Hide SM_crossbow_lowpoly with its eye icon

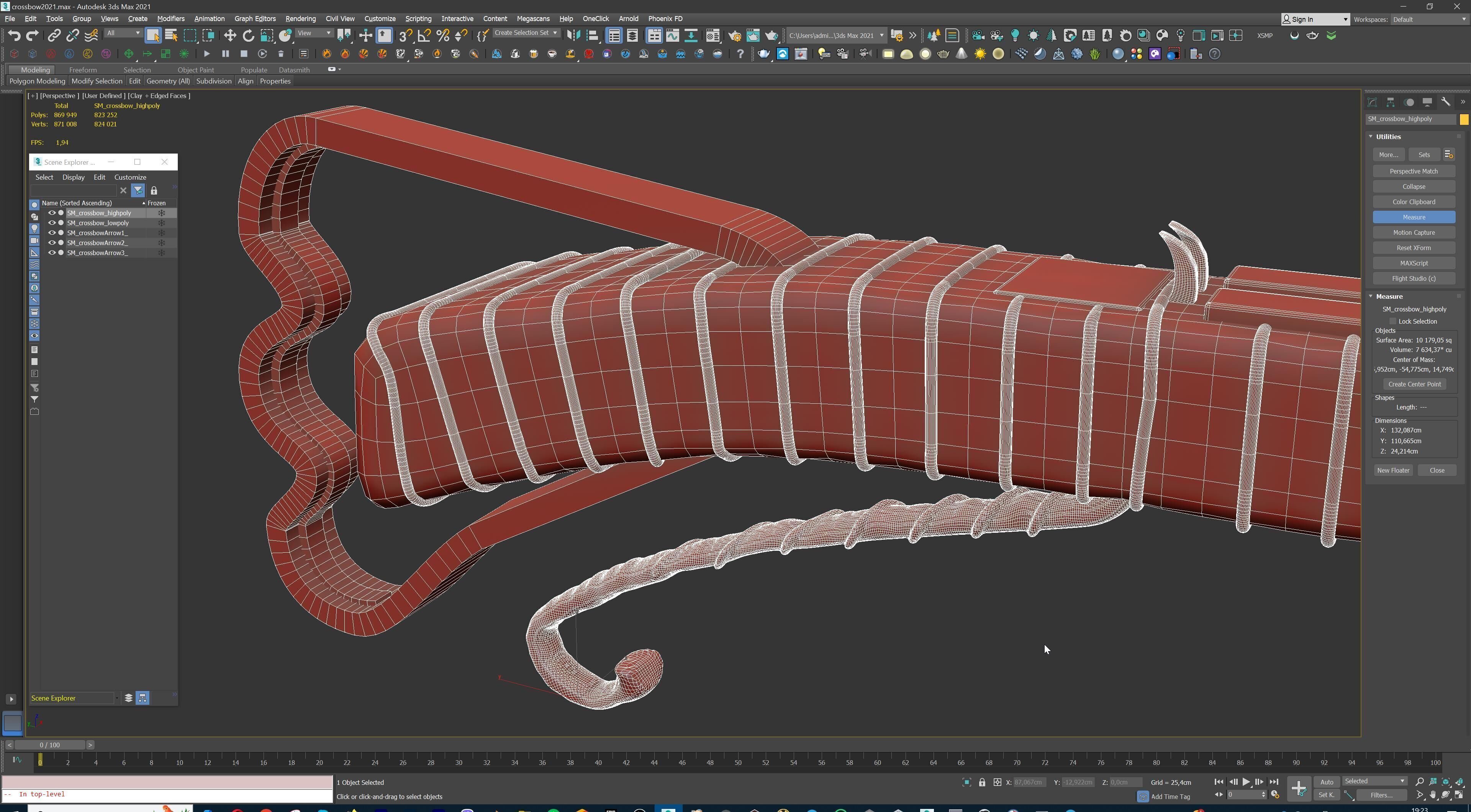[51, 223]
